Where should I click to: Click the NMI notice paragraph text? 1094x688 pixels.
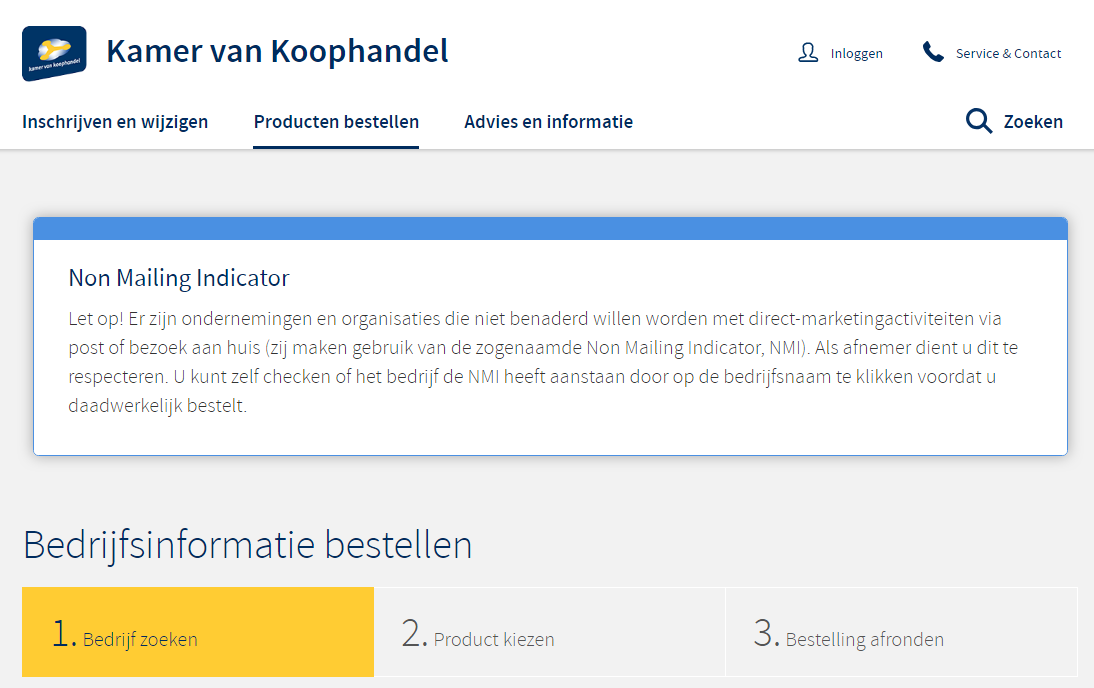coord(535,363)
